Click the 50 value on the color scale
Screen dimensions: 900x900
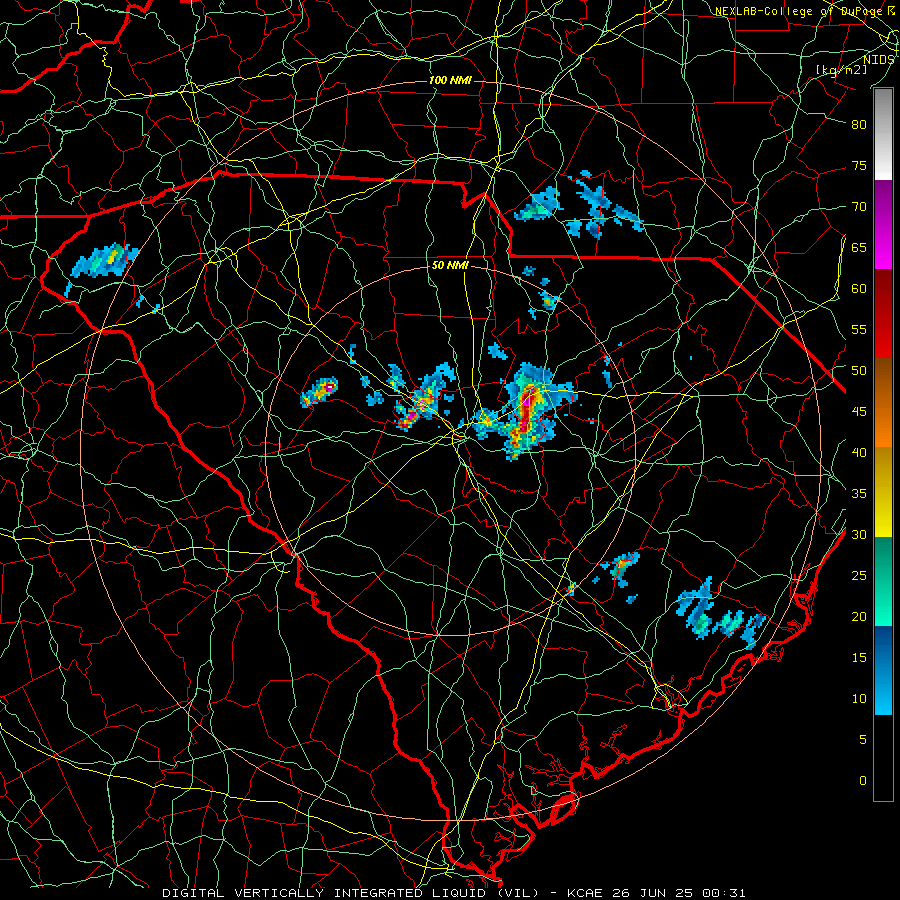pyautogui.click(x=859, y=371)
